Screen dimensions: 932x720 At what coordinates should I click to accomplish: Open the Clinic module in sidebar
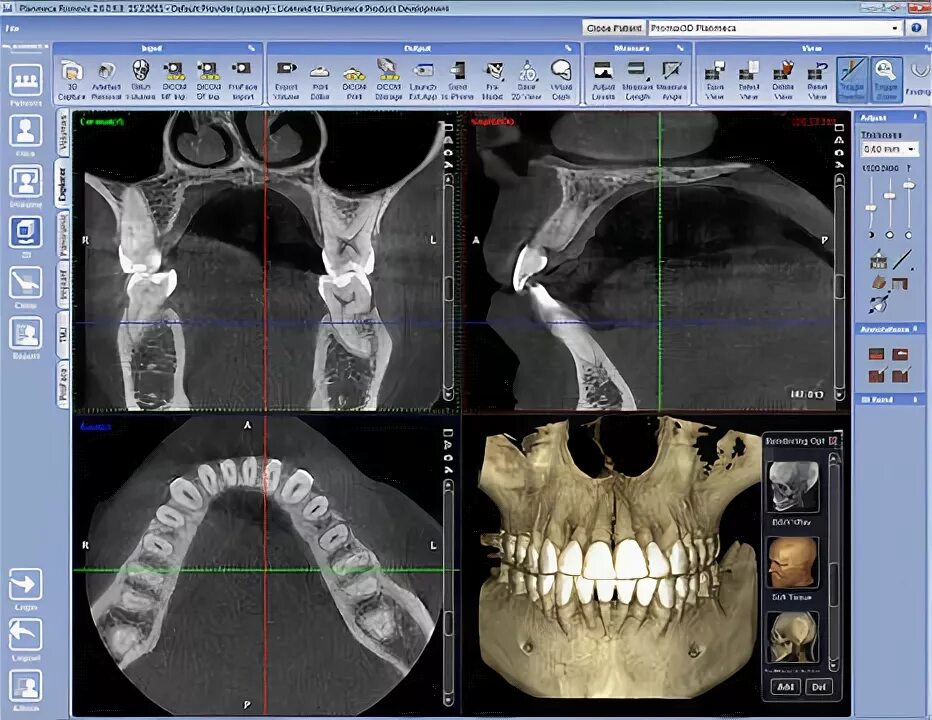26,282
